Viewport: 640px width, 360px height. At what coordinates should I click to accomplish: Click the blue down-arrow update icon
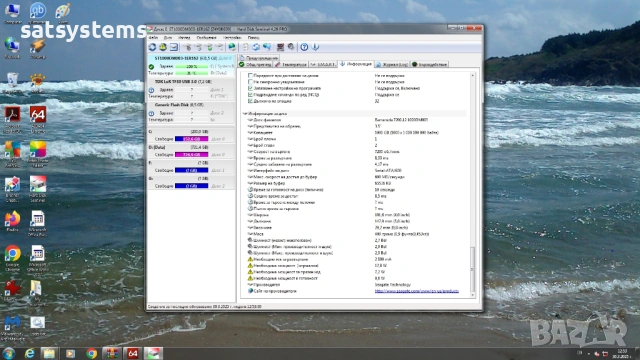(x=316, y=47)
